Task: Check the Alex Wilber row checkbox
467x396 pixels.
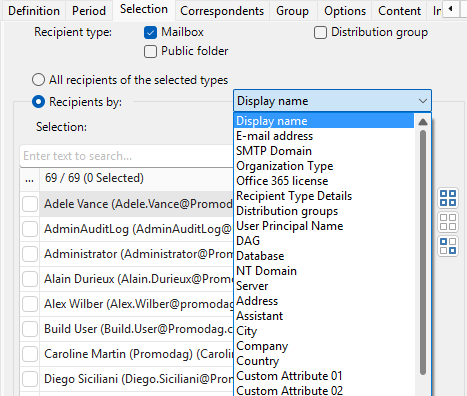Action: coord(30,304)
